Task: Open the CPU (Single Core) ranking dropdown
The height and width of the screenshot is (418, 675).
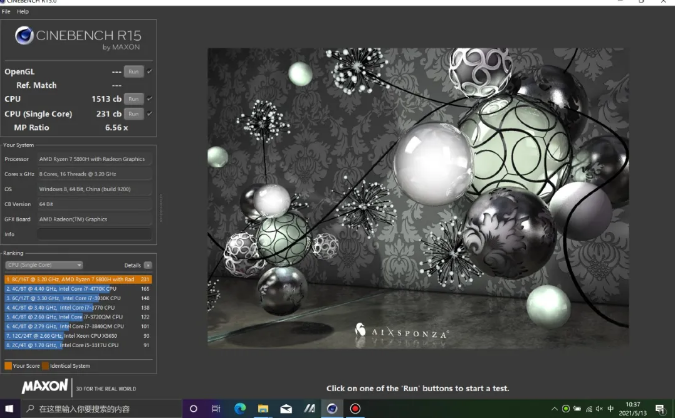Action: 44,265
